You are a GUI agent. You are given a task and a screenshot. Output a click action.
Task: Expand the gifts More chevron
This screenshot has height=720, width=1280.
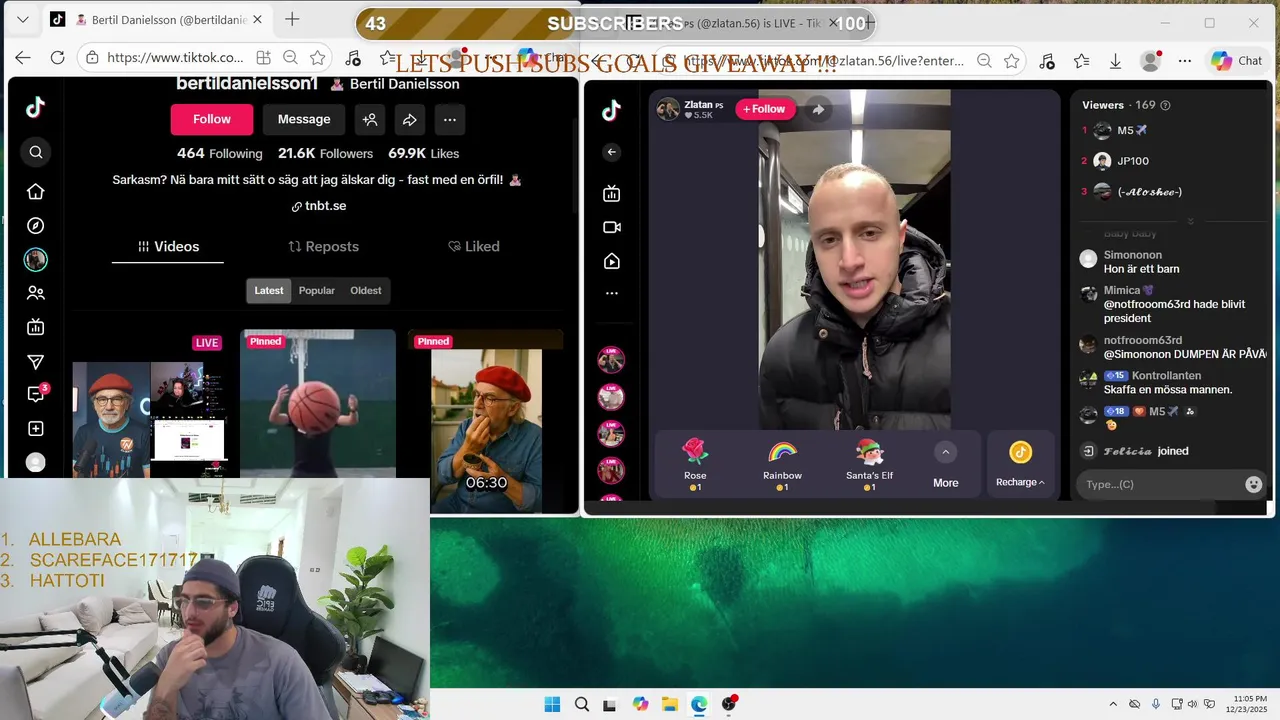945,452
